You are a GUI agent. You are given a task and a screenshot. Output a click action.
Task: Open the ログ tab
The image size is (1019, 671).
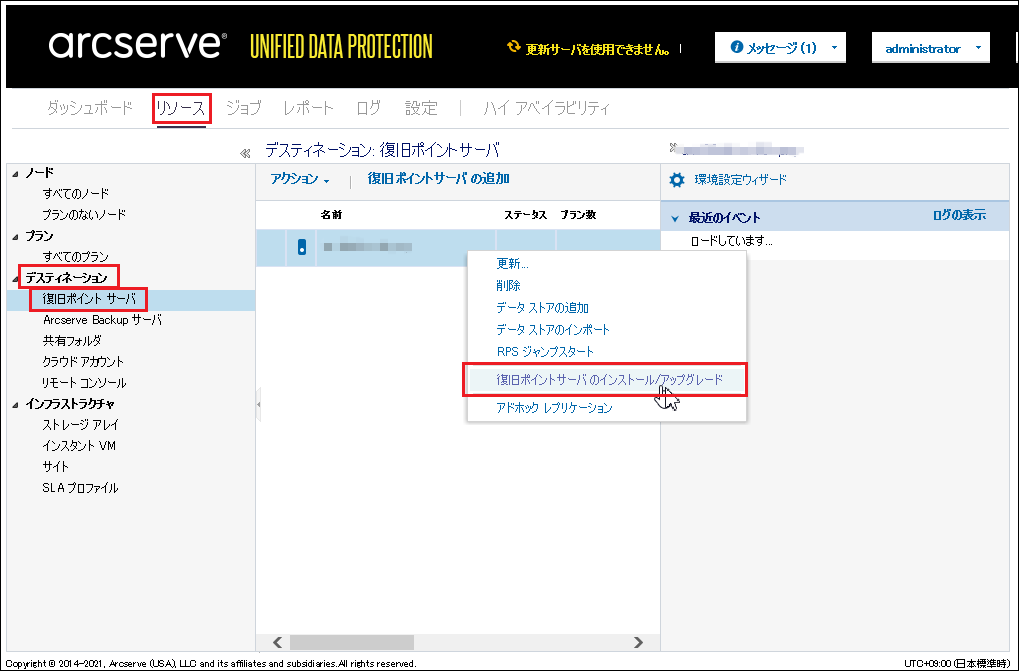point(368,108)
